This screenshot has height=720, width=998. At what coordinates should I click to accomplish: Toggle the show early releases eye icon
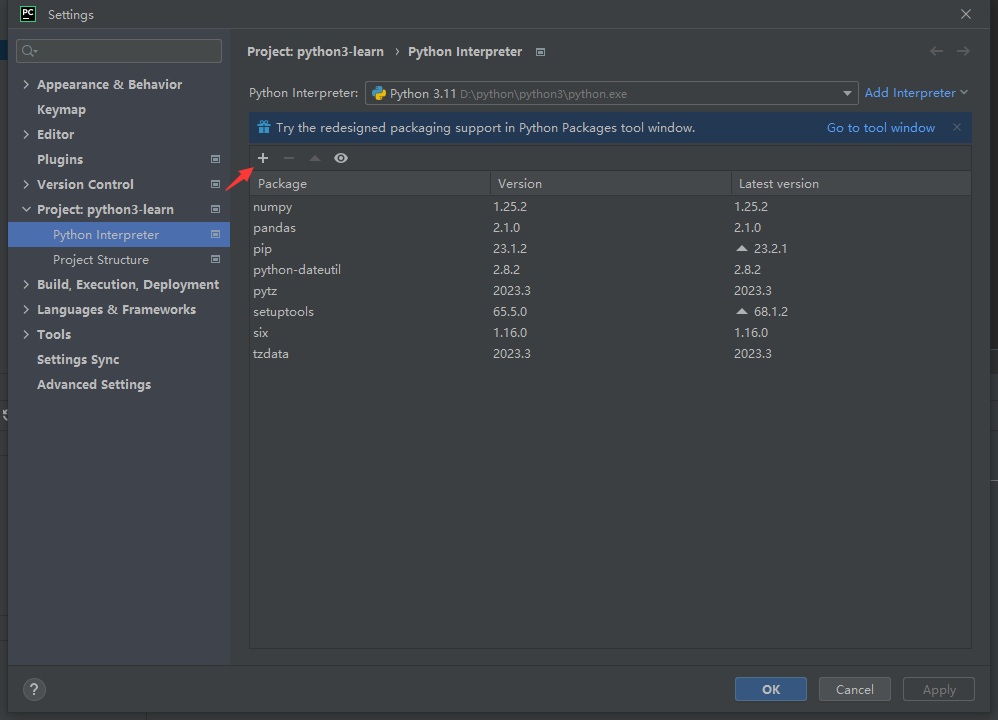(x=341, y=158)
